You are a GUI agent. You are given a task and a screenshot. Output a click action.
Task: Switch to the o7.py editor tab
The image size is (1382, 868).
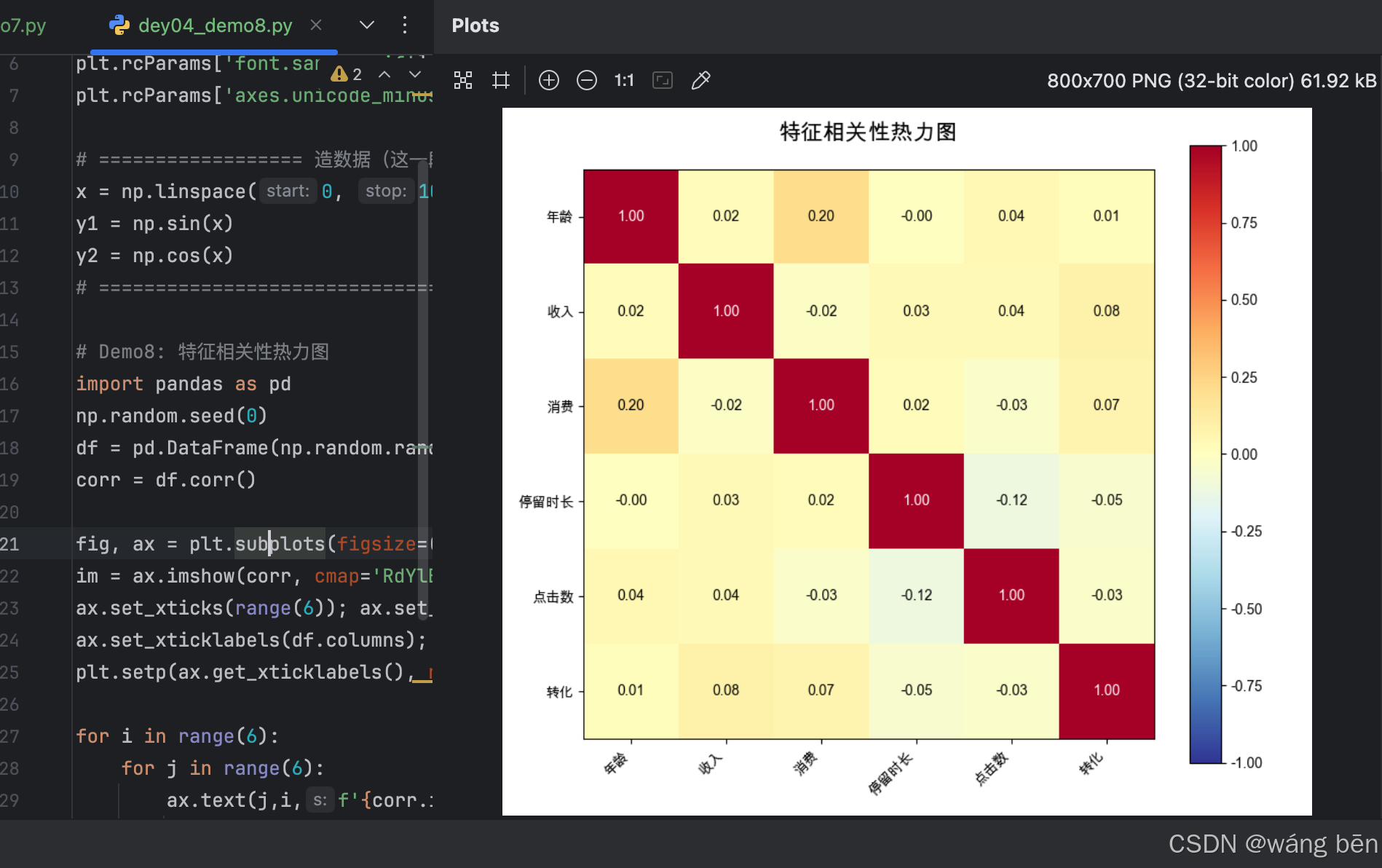tap(23, 25)
